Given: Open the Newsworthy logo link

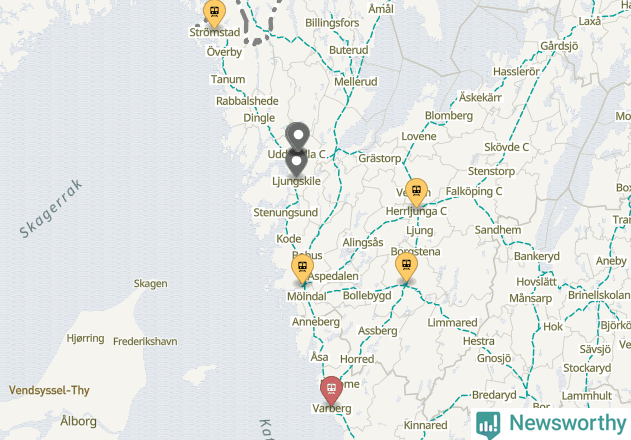Looking at the screenshot, I should point(551,424).
